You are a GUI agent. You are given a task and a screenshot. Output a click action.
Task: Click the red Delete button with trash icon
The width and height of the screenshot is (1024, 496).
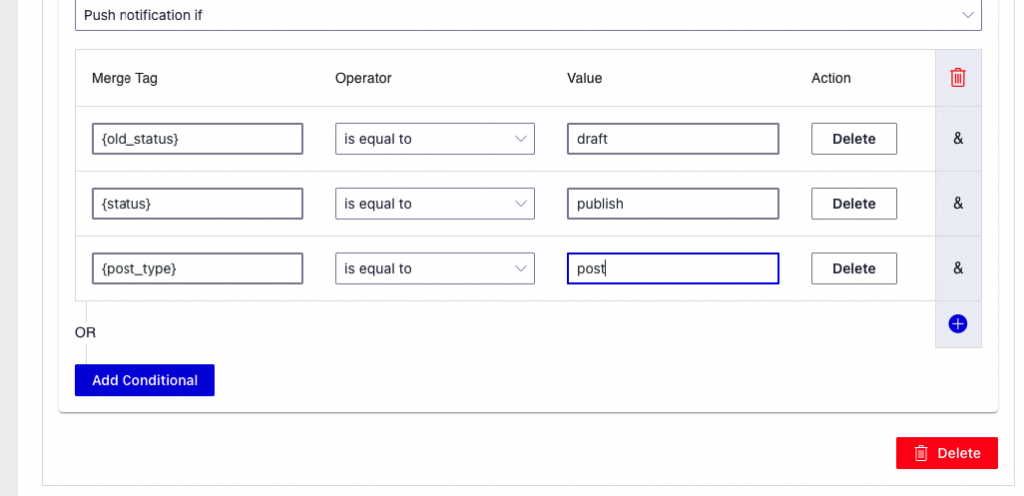click(947, 453)
